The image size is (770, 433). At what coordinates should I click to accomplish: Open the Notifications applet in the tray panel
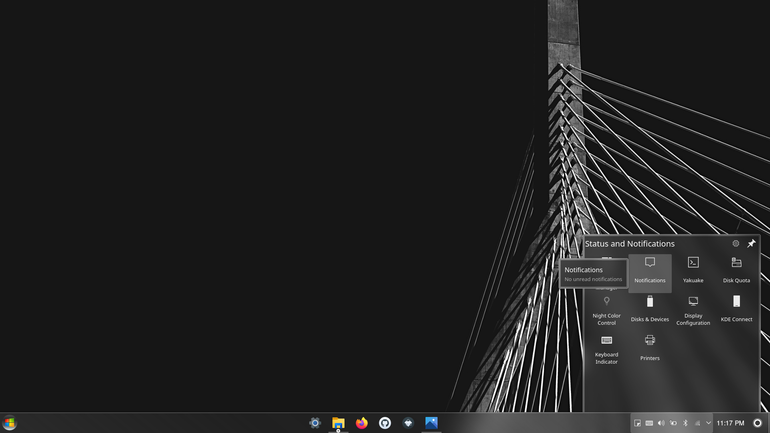pyautogui.click(x=650, y=273)
